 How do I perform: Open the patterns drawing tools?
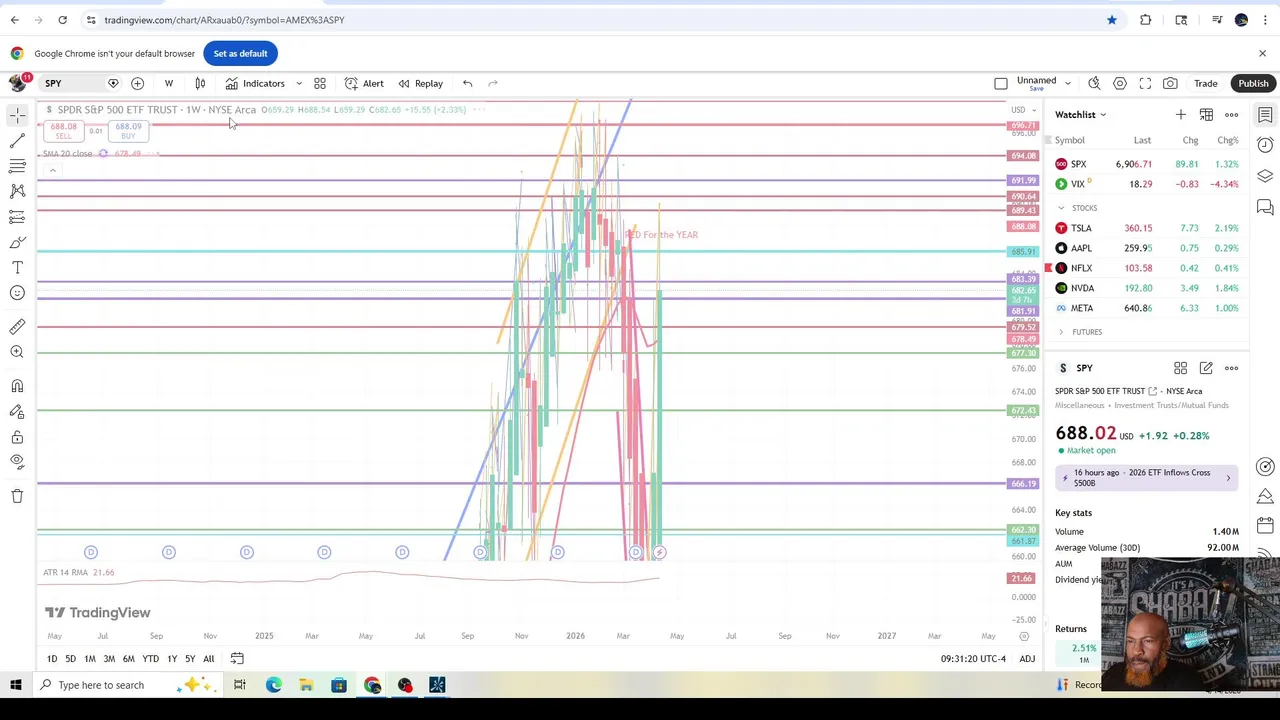[x=17, y=191]
